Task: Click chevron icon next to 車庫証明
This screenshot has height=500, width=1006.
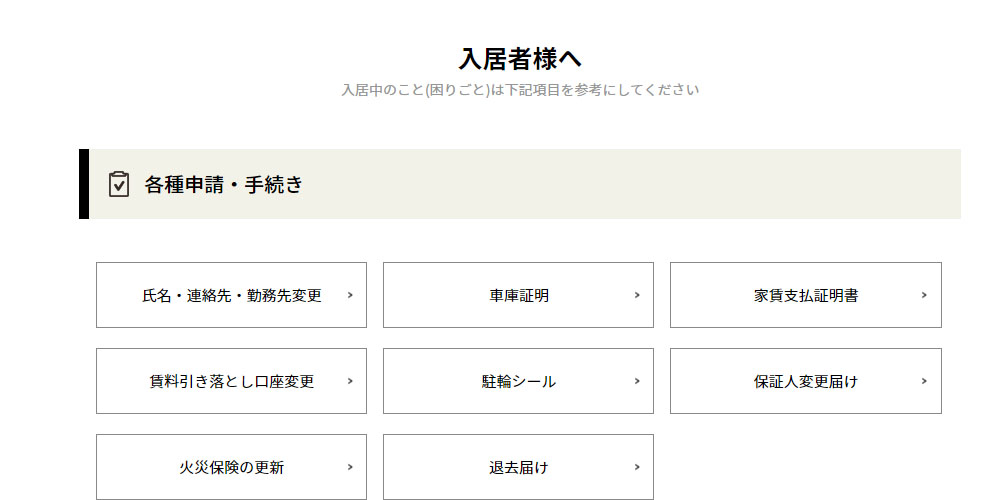Action: [637, 295]
